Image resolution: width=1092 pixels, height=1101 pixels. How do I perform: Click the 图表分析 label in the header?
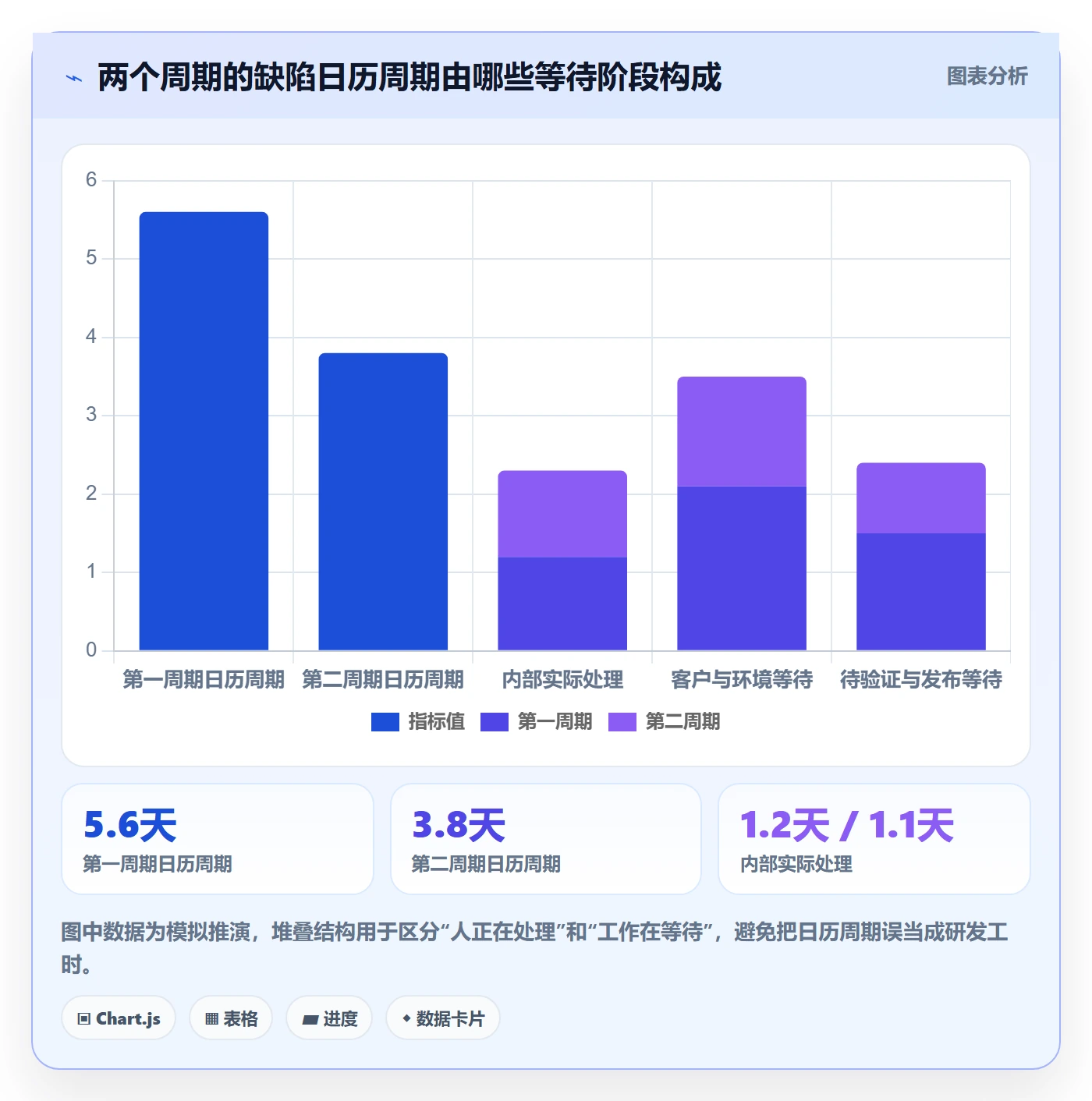point(987,76)
